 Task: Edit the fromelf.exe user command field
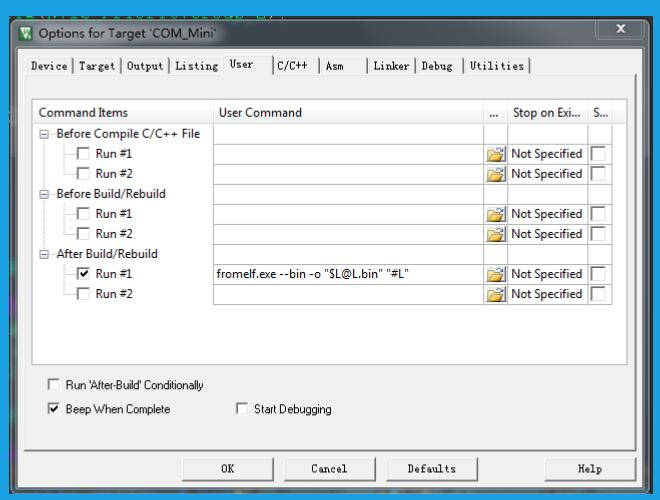[348, 274]
